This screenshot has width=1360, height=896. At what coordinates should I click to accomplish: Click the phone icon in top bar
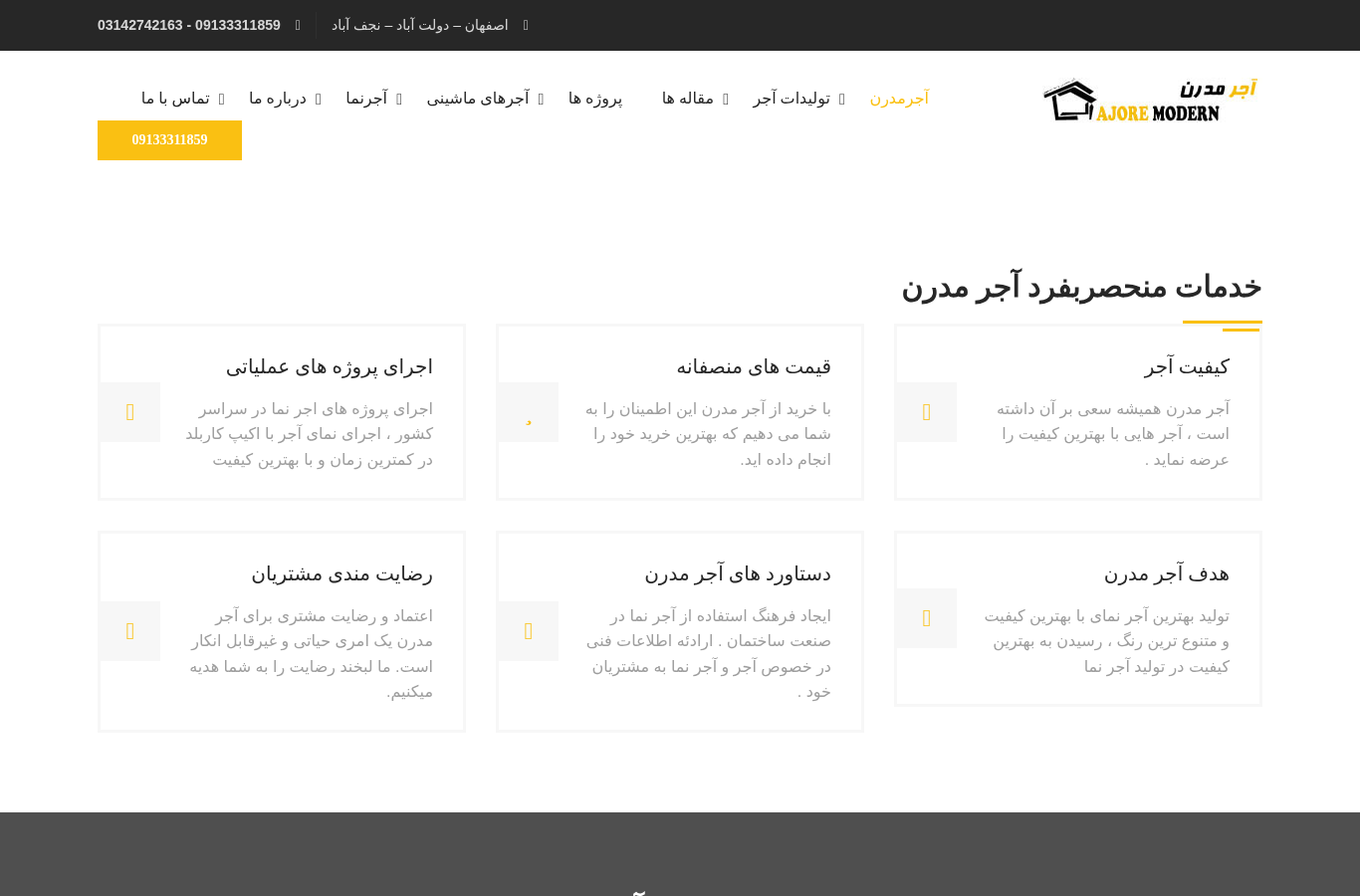pyautogui.click(x=298, y=25)
